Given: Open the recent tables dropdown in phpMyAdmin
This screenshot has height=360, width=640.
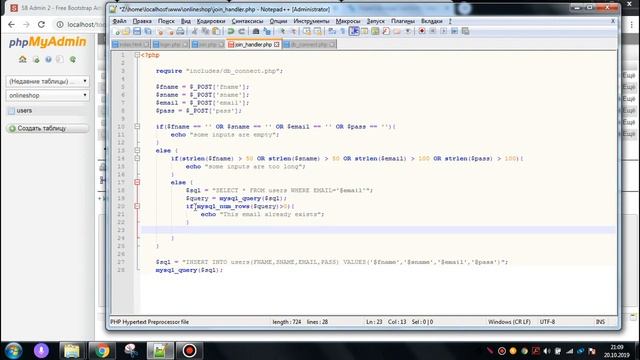Looking at the screenshot, I should [48, 81].
